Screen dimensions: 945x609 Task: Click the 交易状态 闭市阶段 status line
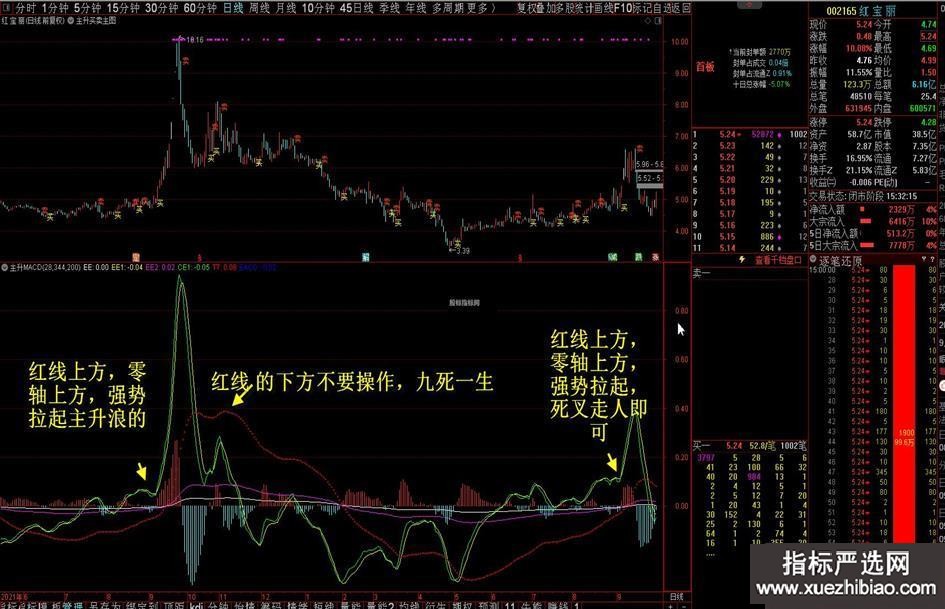coord(863,196)
